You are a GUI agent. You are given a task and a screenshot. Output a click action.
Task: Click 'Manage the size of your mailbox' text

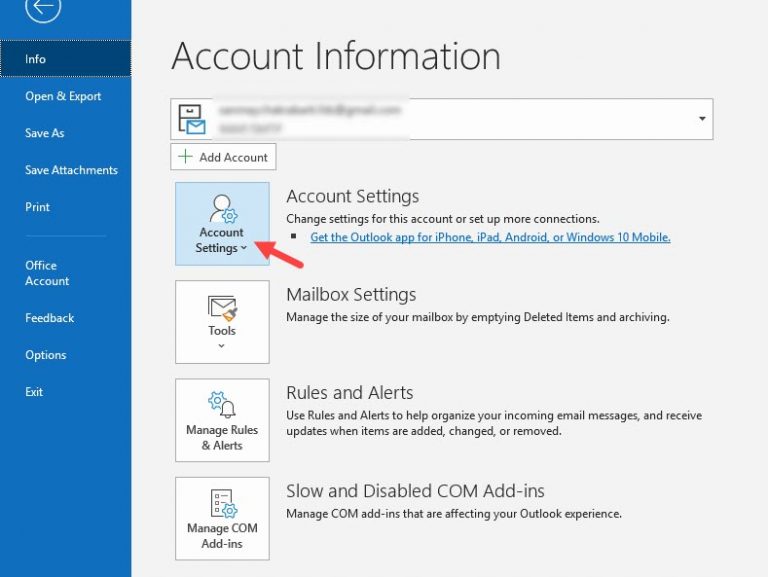point(478,317)
